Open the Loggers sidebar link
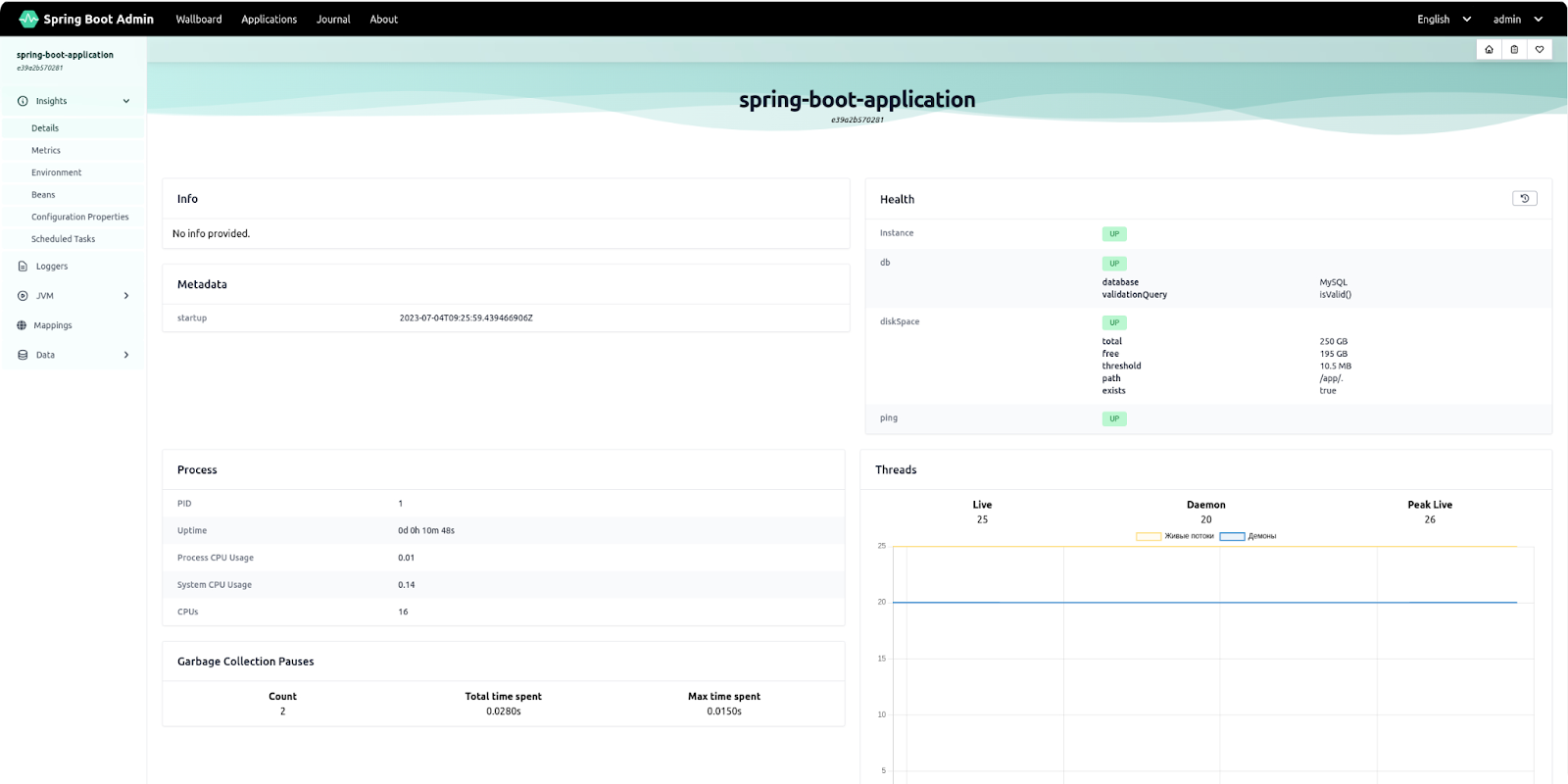1568x784 pixels. [x=52, y=267]
